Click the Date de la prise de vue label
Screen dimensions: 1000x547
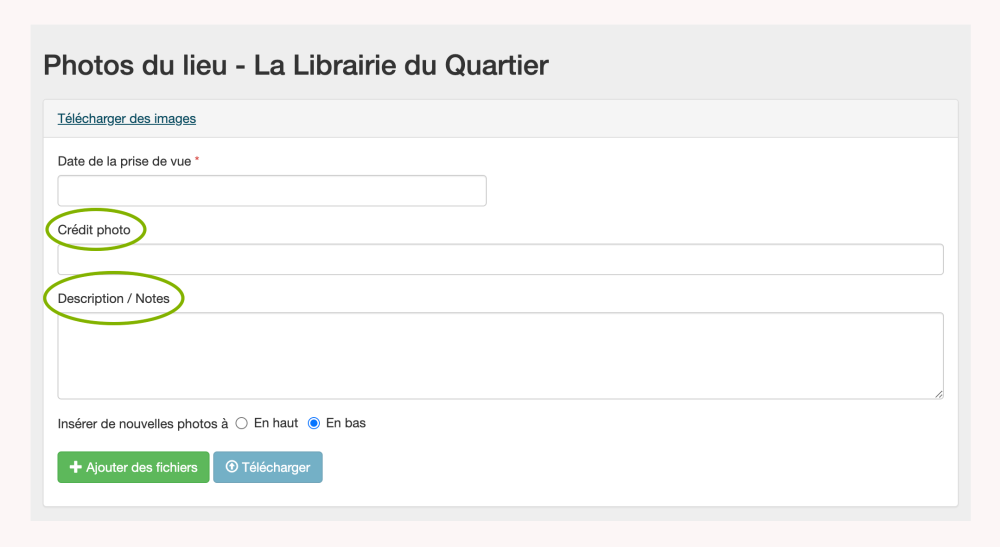click(124, 161)
